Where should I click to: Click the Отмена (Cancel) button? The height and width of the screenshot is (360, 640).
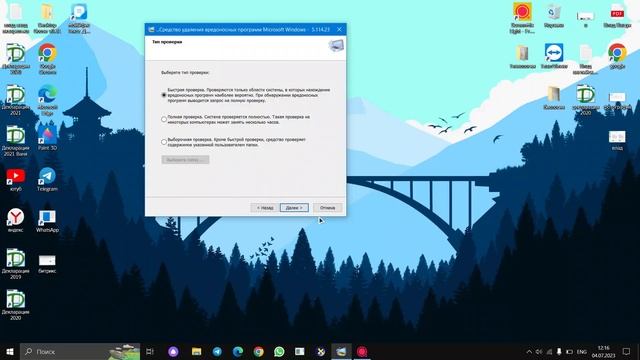tap(327, 208)
